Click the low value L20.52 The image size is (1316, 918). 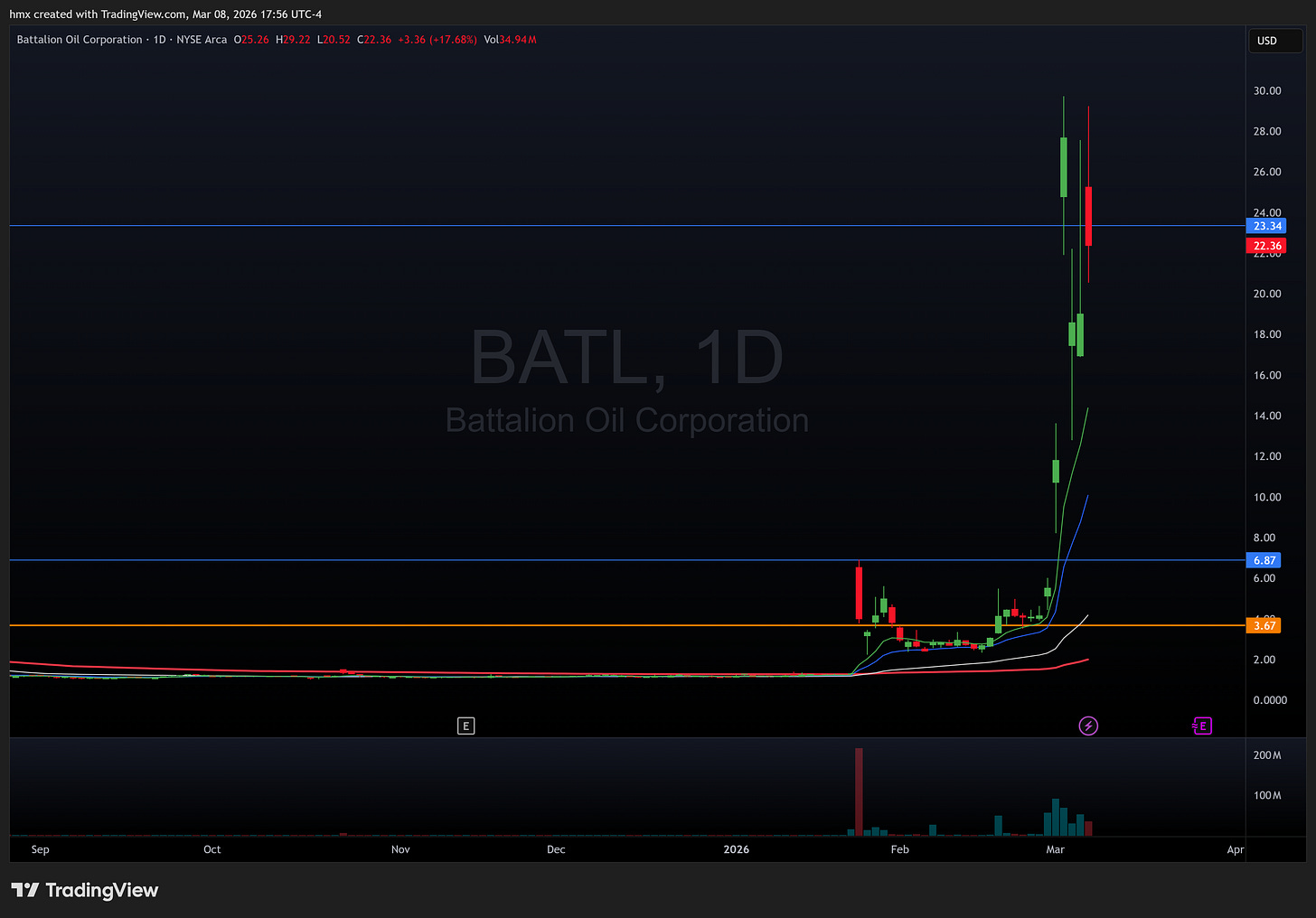click(334, 40)
